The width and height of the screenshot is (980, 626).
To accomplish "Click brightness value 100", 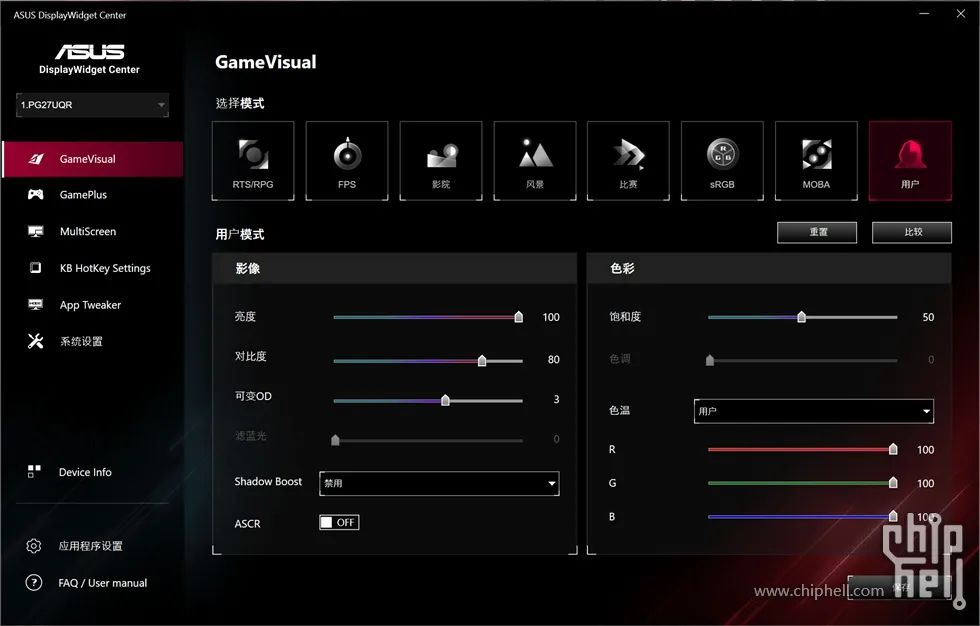I will click(x=551, y=317).
